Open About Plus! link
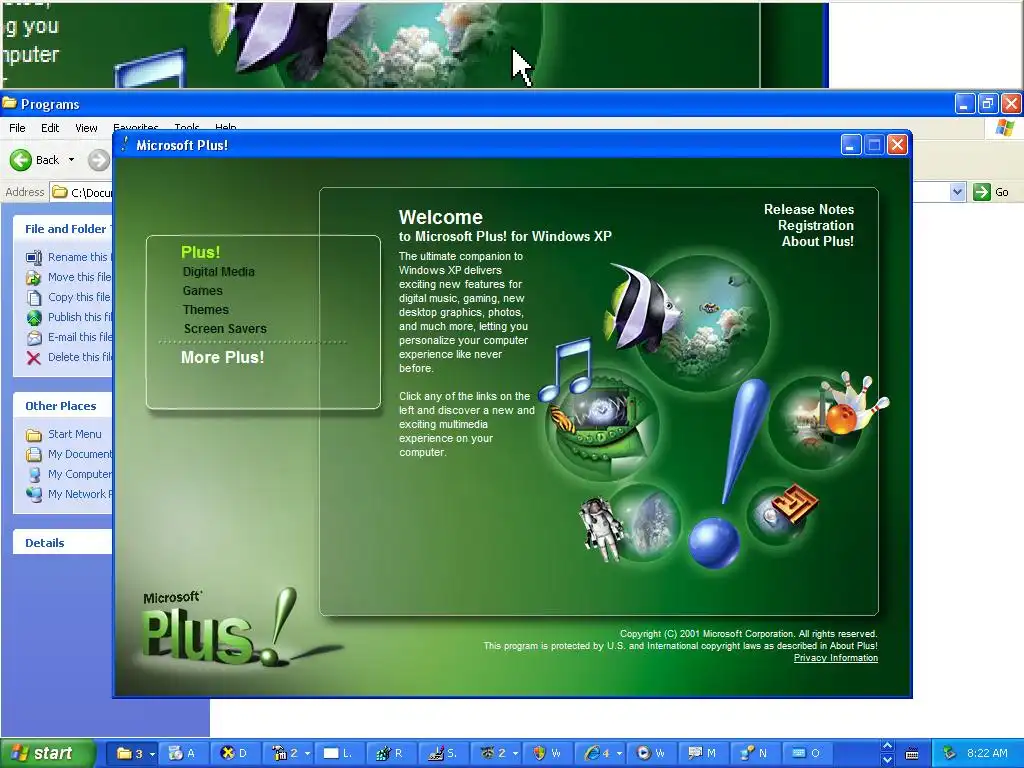1024x768 pixels. 818,241
